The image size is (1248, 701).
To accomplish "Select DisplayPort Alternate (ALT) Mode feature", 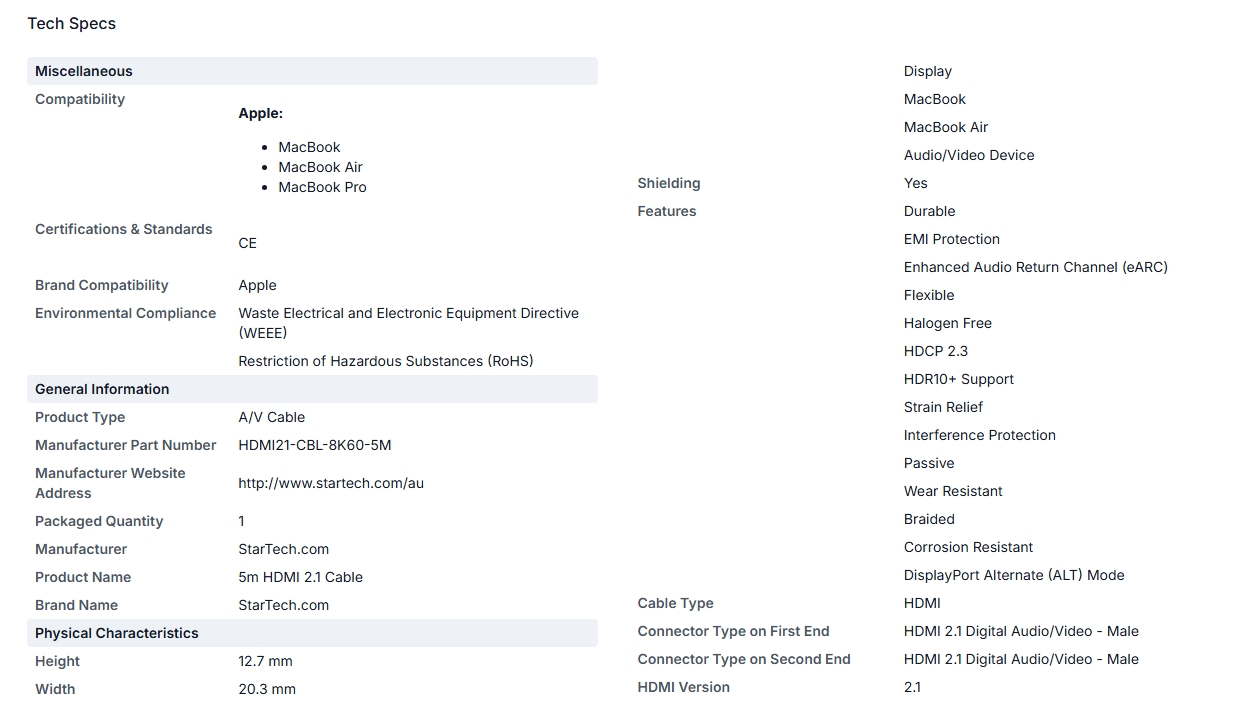I will [x=1014, y=575].
